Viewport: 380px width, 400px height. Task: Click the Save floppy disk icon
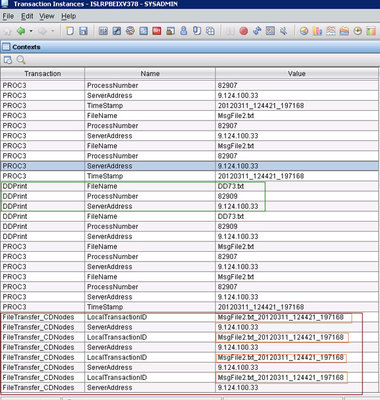[83, 31]
